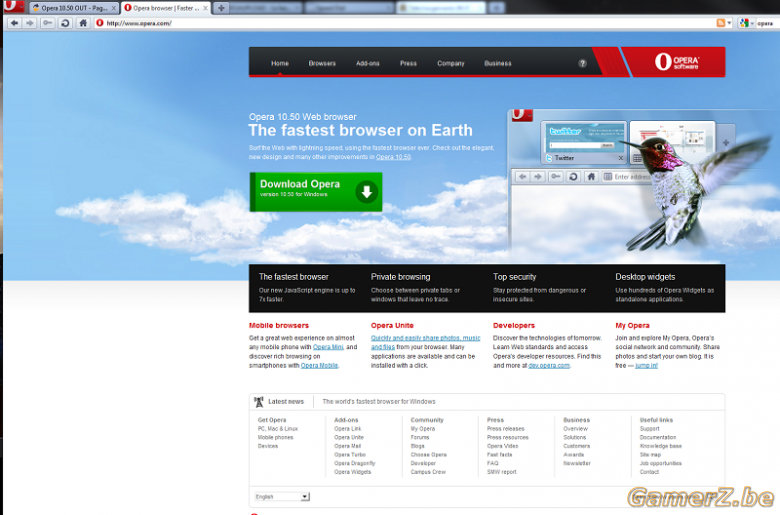This screenshot has width=780, height=515.
Task: Open the Wand password key button
Action: 48,23
